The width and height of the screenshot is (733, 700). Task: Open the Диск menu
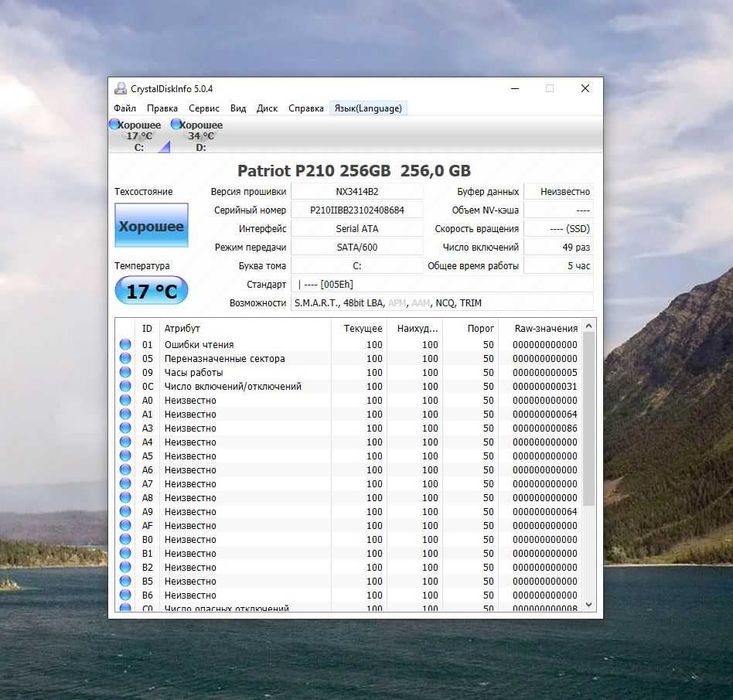point(267,108)
